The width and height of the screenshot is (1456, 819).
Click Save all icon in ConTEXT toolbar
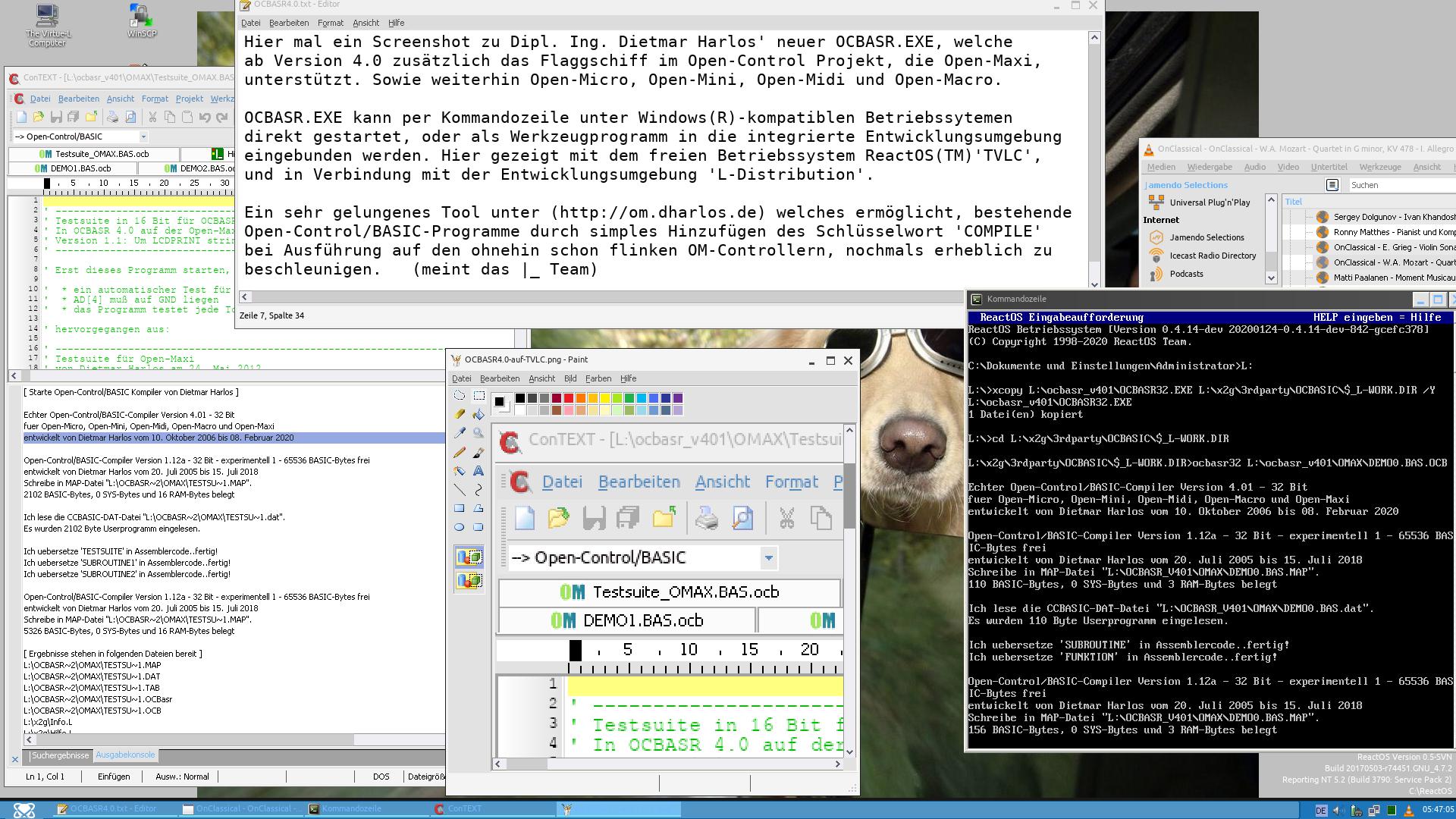pyautogui.click(x=74, y=117)
